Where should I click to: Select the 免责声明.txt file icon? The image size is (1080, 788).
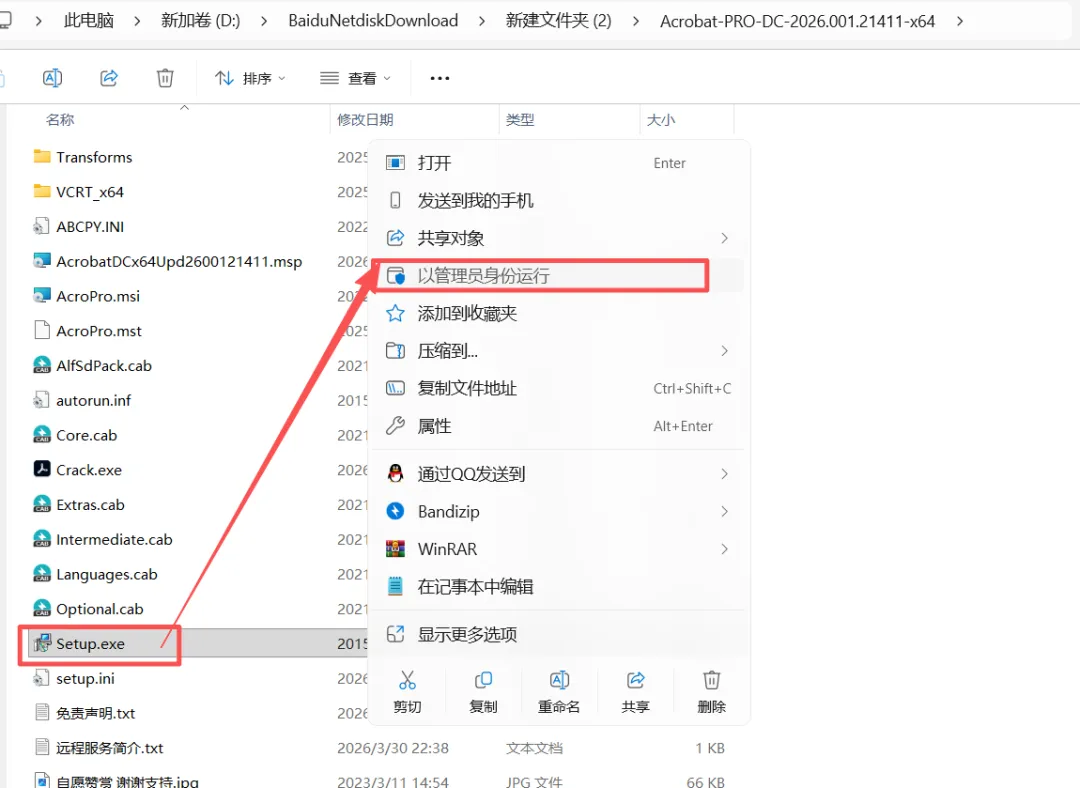click(x=42, y=712)
